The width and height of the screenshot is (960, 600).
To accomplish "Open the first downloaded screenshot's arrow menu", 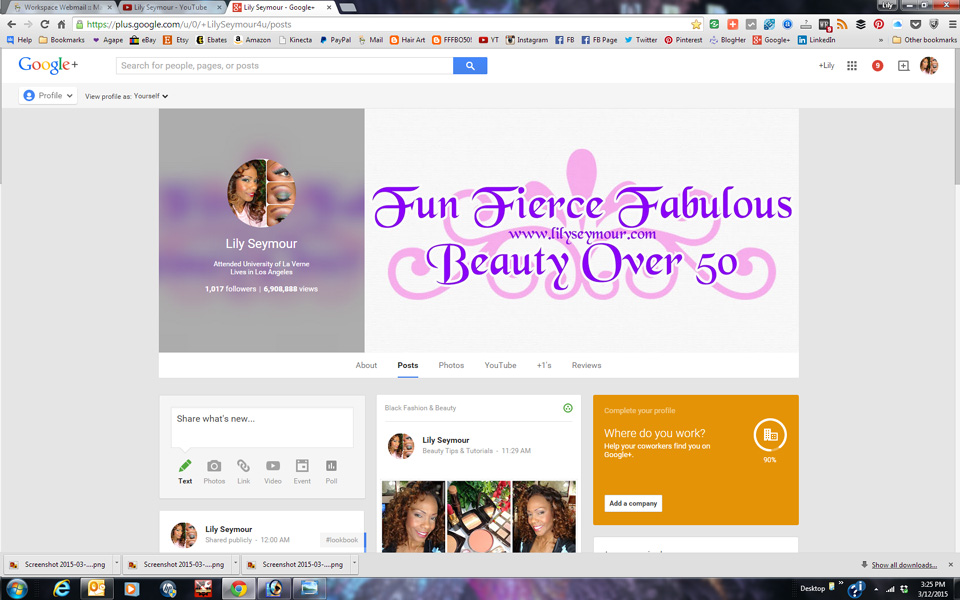I will pyautogui.click(x=116, y=564).
